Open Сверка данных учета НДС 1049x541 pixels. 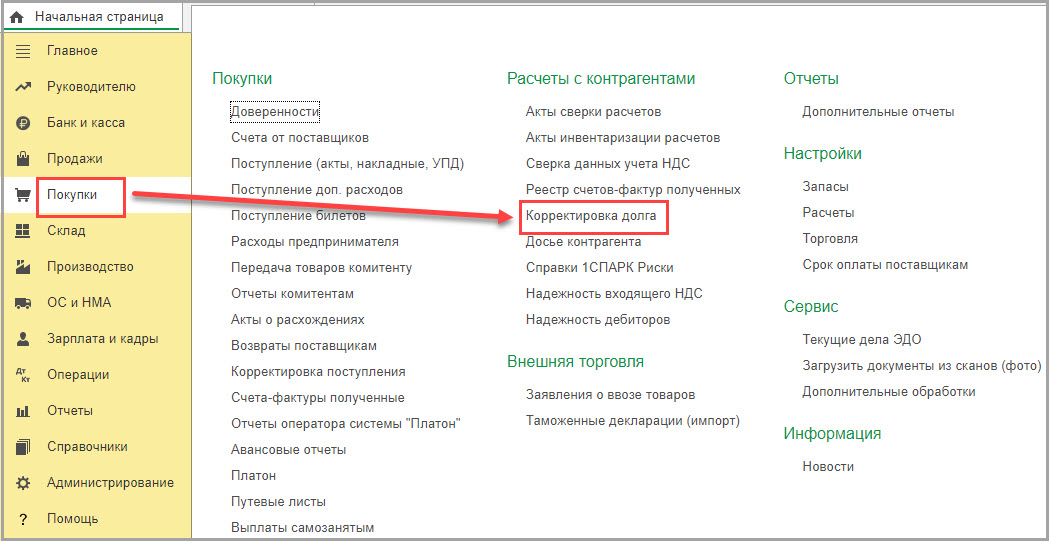coord(607,165)
